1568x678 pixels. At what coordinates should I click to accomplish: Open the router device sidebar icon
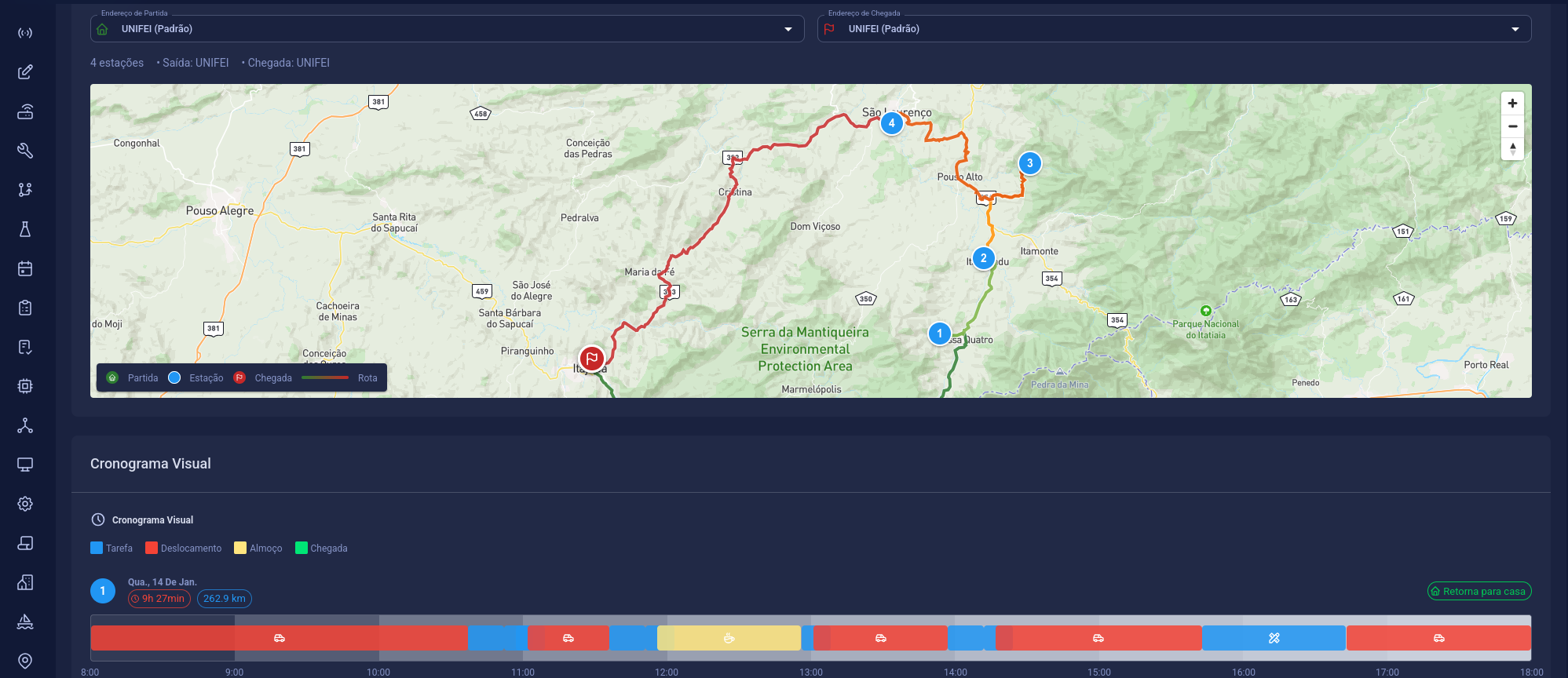pyautogui.click(x=25, y=111)
